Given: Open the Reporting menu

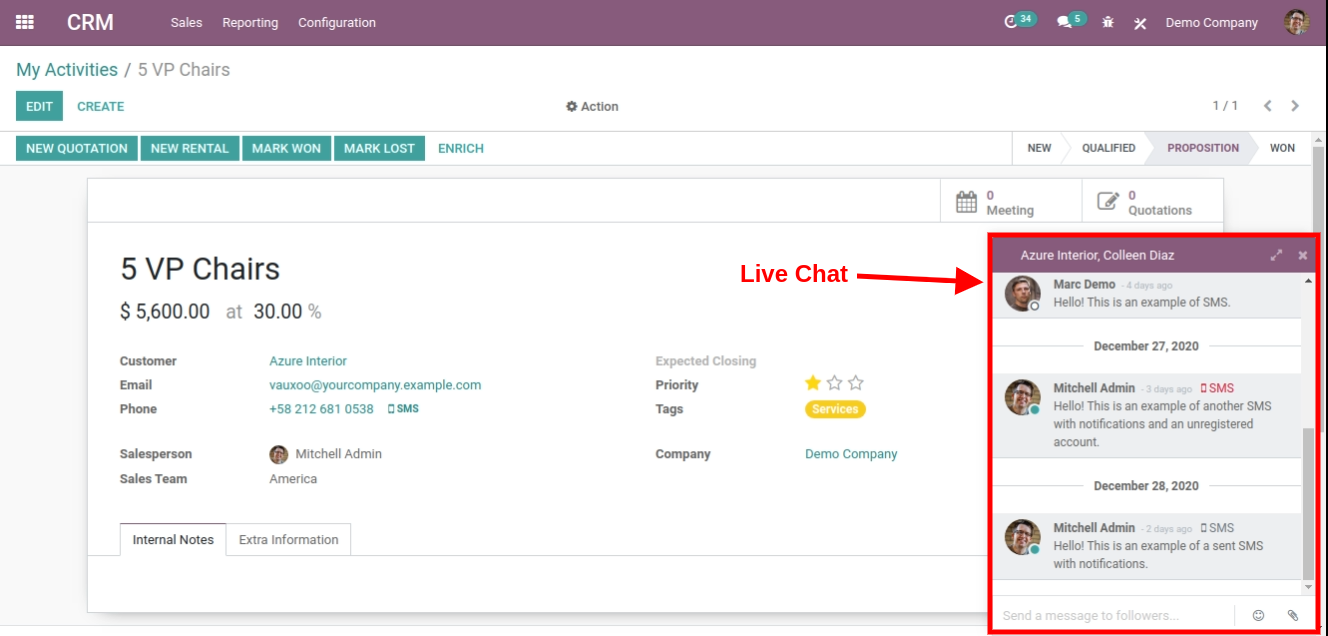Looking at the screenshot, I should [x=250, y=22].
